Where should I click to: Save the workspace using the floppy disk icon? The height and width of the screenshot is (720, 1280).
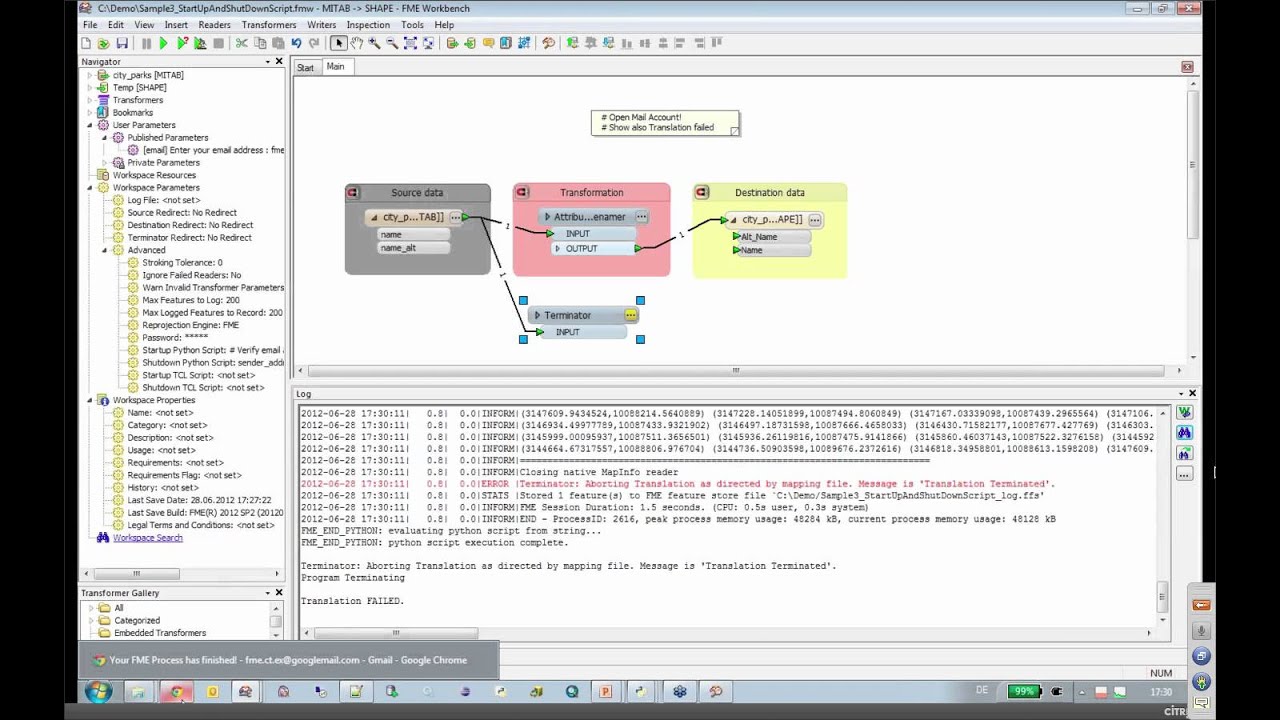[121, 43]
